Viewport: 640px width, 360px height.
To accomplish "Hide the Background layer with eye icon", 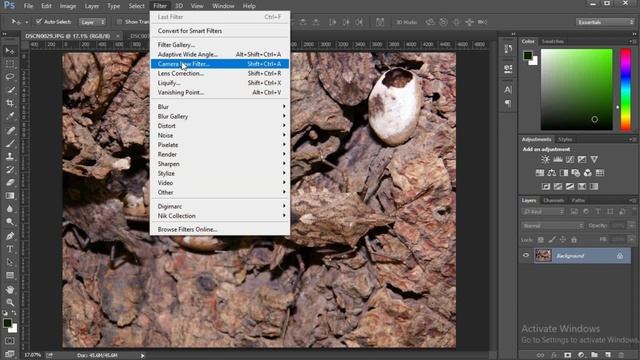I will coord(526,256).
